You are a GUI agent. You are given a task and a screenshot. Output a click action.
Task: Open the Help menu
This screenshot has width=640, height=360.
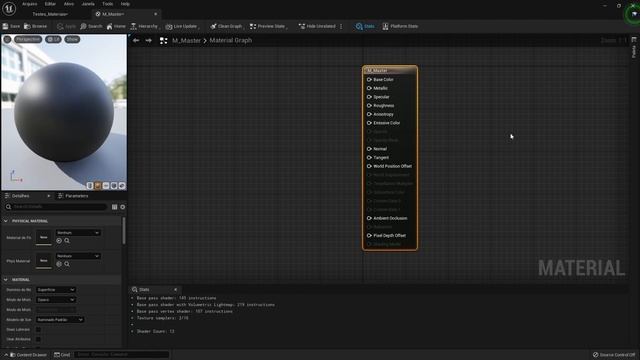click(125, 4)
